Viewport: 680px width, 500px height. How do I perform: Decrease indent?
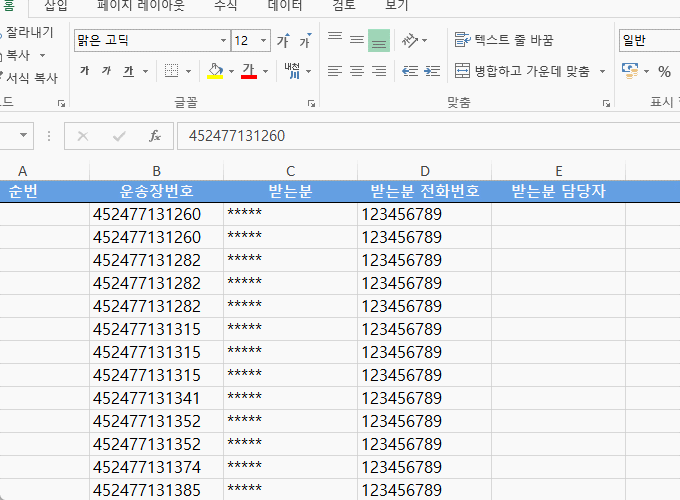click(x=410, y=71)
